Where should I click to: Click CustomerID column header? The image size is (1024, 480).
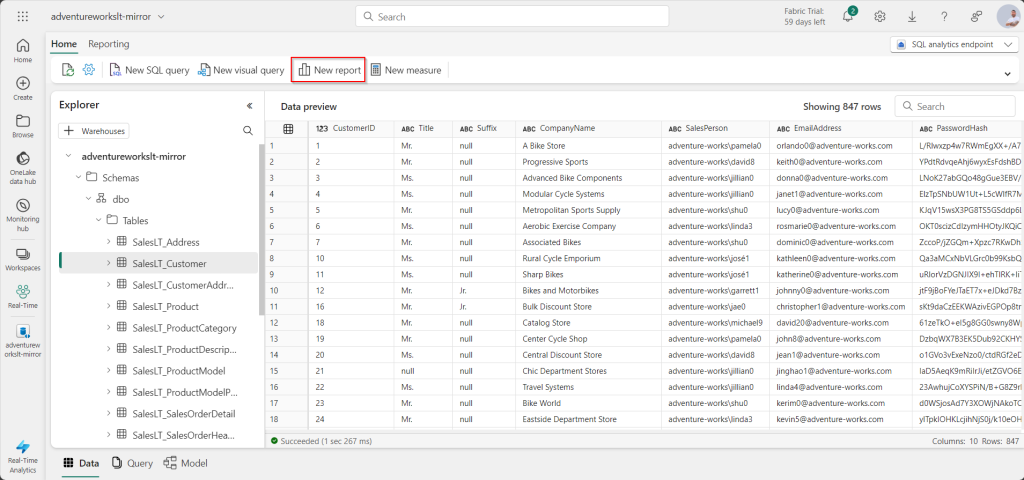[x=353, y=129]
